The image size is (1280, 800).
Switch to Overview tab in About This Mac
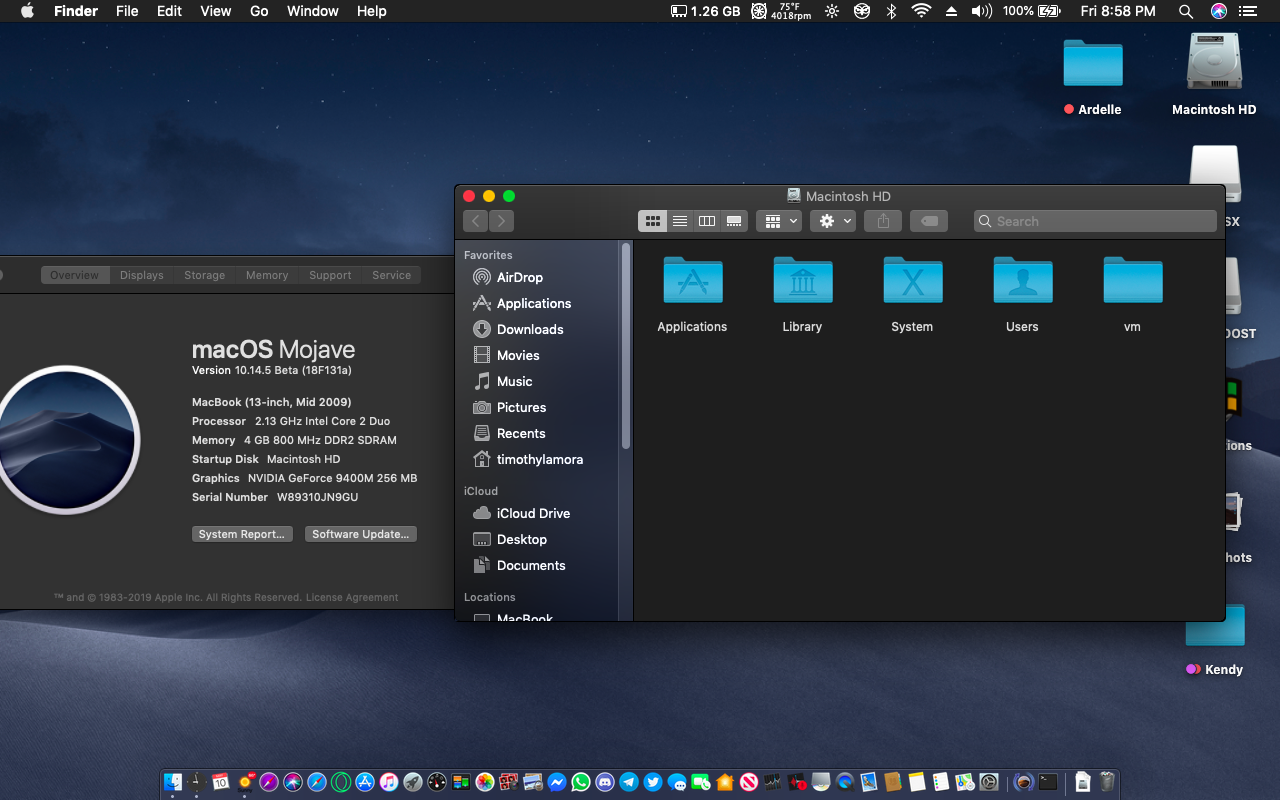tap(75, 275)
